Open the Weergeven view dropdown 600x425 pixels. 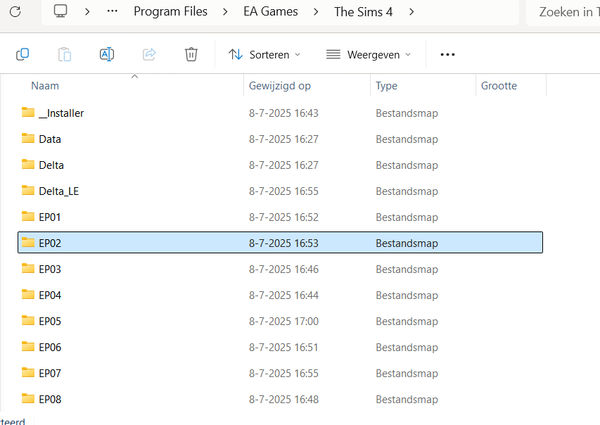[368, 55]
